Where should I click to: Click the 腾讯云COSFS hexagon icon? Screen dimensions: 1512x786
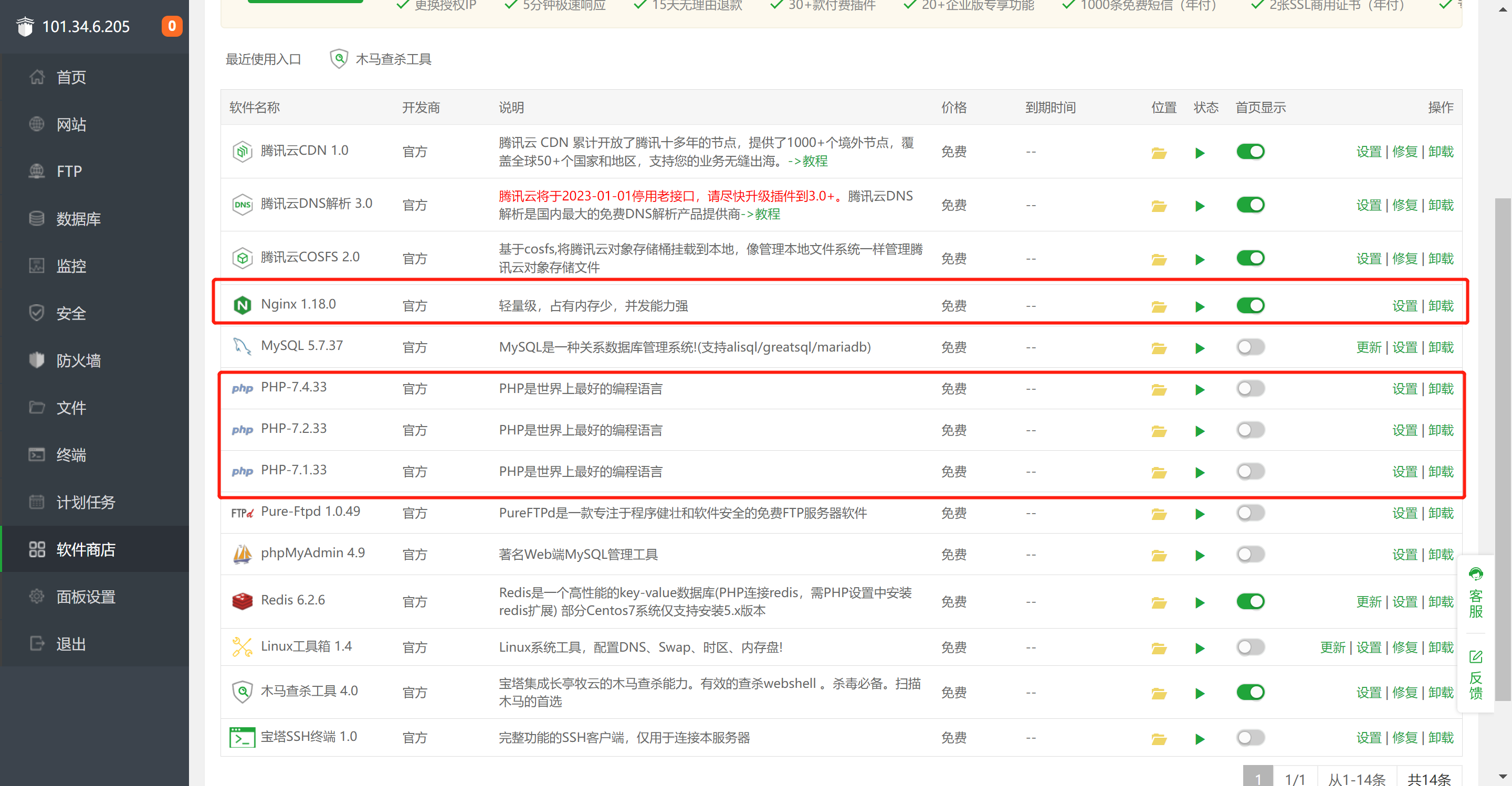(x=242, y=258)
